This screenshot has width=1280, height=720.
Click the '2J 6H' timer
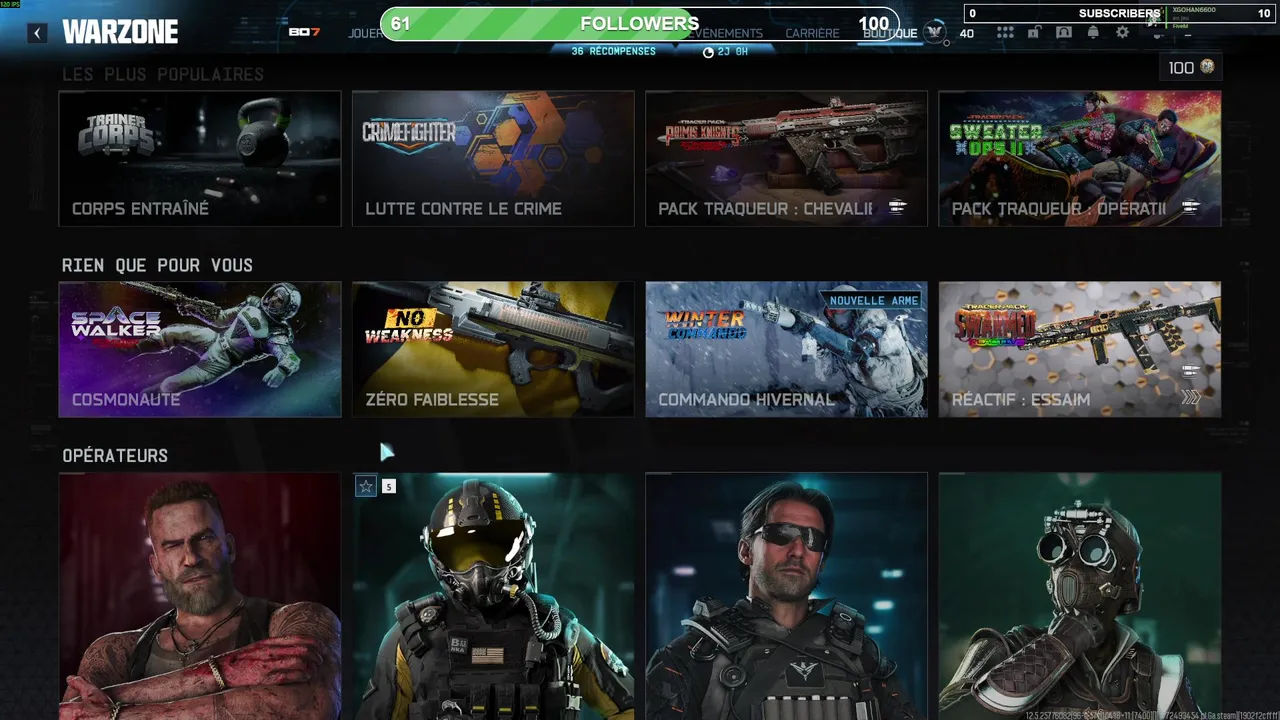[726, 52]
